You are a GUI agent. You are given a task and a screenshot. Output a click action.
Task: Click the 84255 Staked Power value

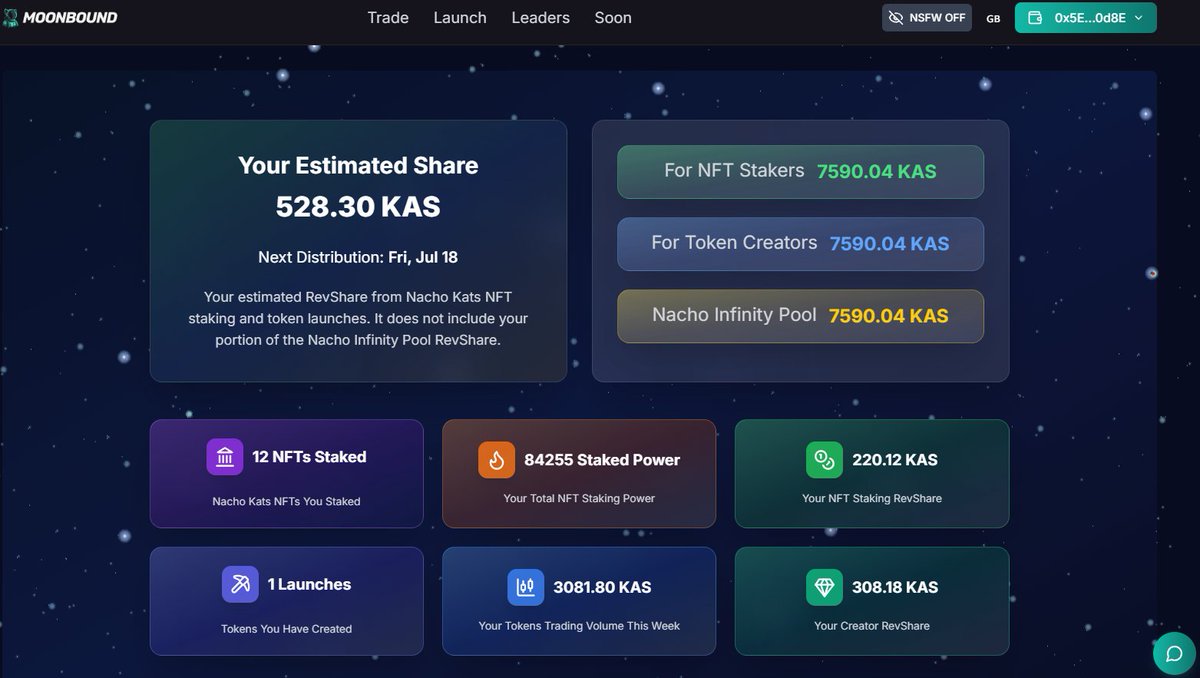click(602, 460)
